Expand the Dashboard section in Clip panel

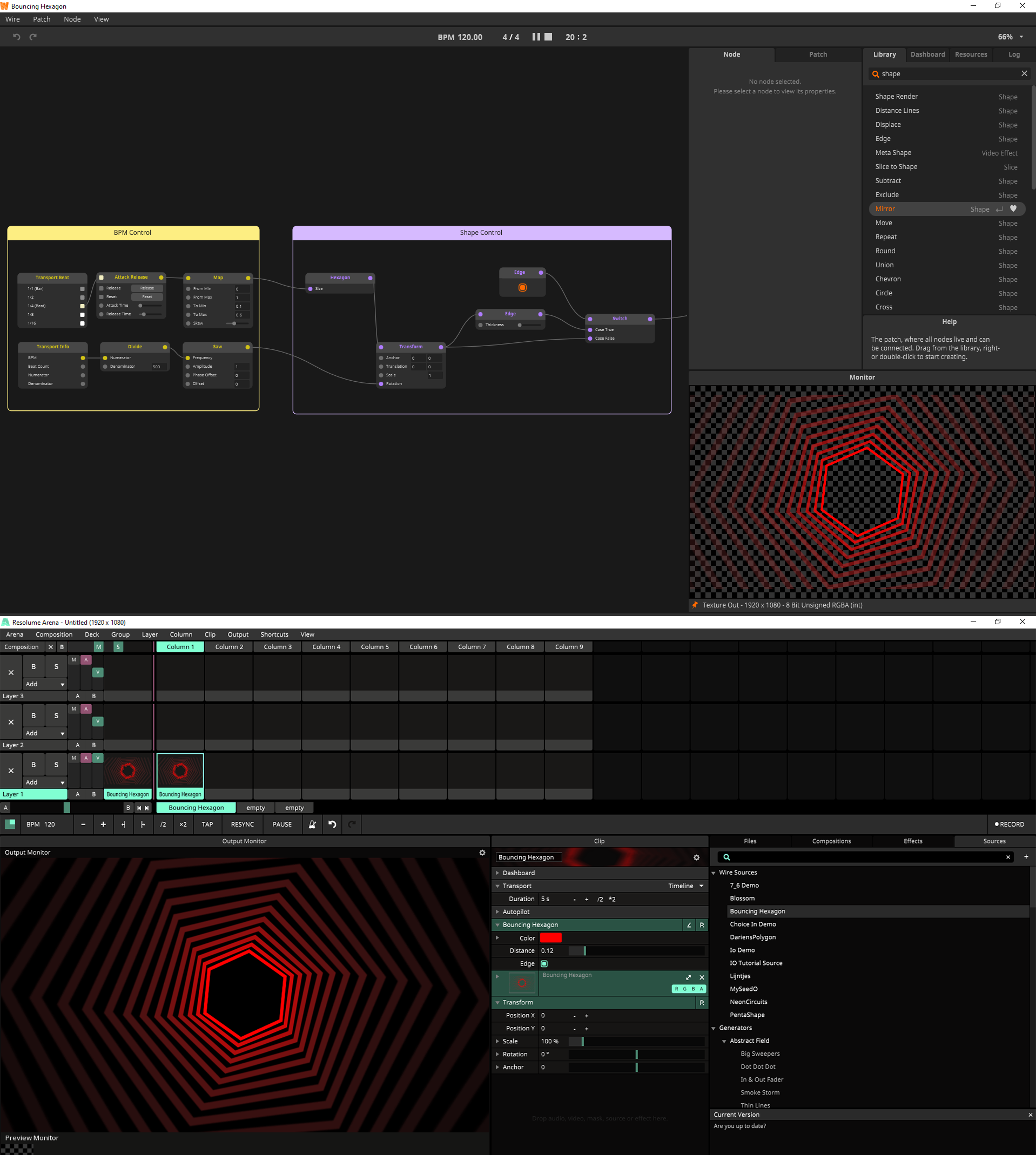point(497,873)
